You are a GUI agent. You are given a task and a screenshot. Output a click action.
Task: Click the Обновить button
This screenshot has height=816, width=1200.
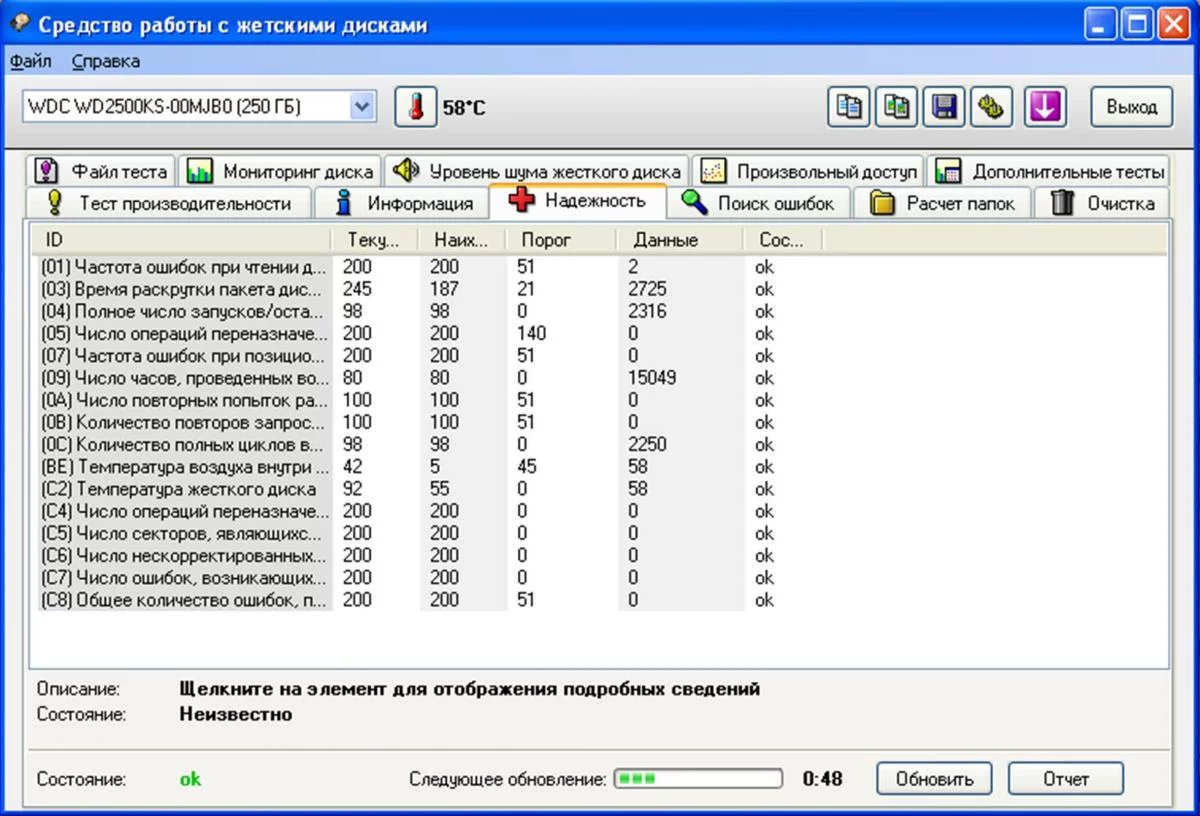click(934, 779)
